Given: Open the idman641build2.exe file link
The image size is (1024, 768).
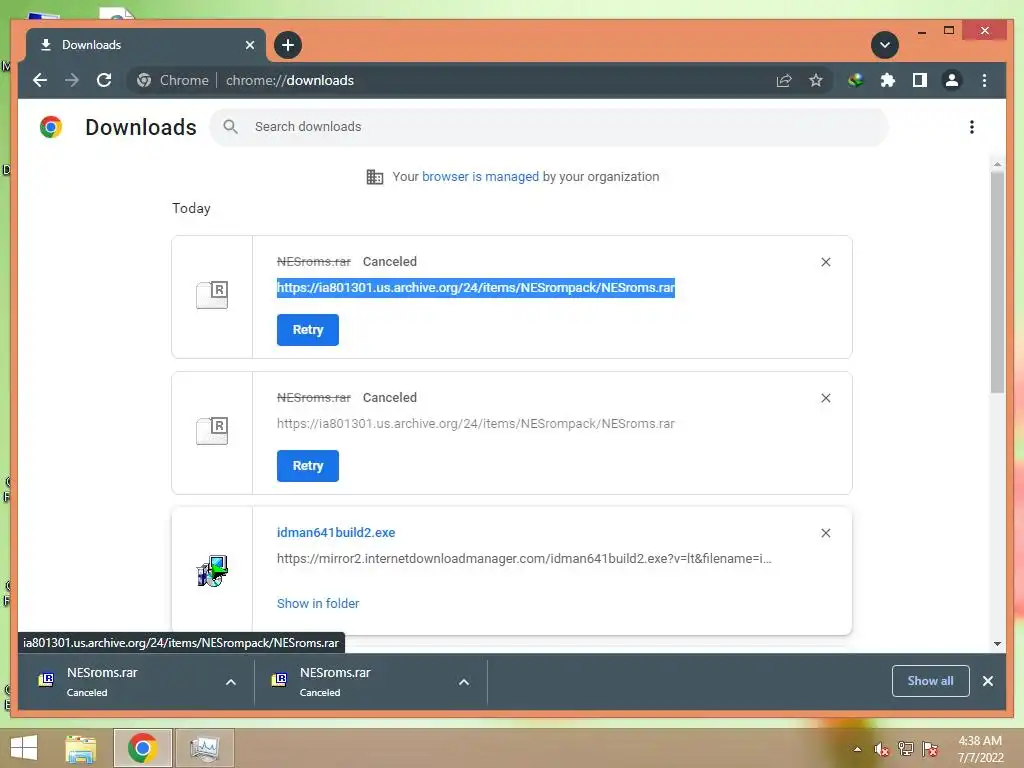Looking at the screenshot, I should pos(336,532).
